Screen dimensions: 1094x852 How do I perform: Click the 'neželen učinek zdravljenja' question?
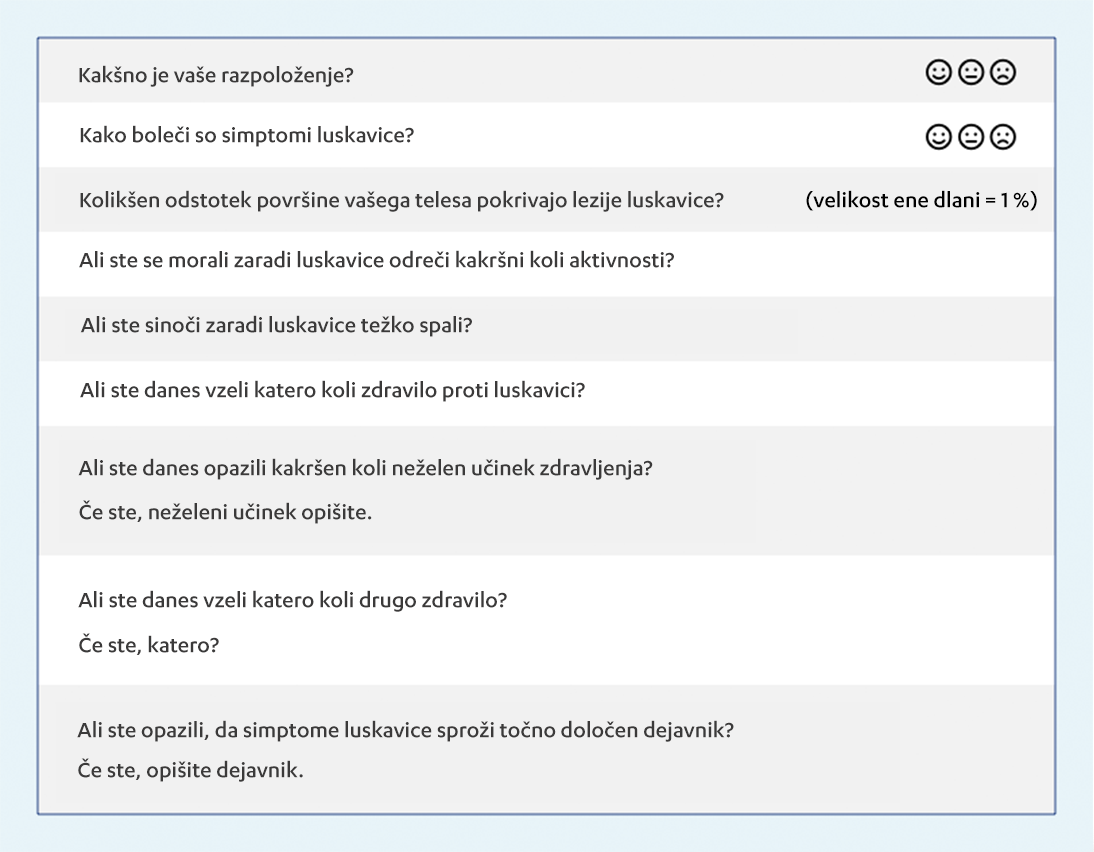365,468
